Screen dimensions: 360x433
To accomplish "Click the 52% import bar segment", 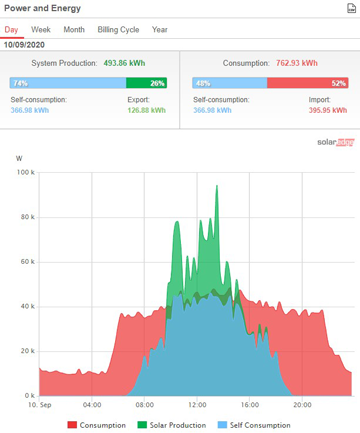I will [308, 83].
